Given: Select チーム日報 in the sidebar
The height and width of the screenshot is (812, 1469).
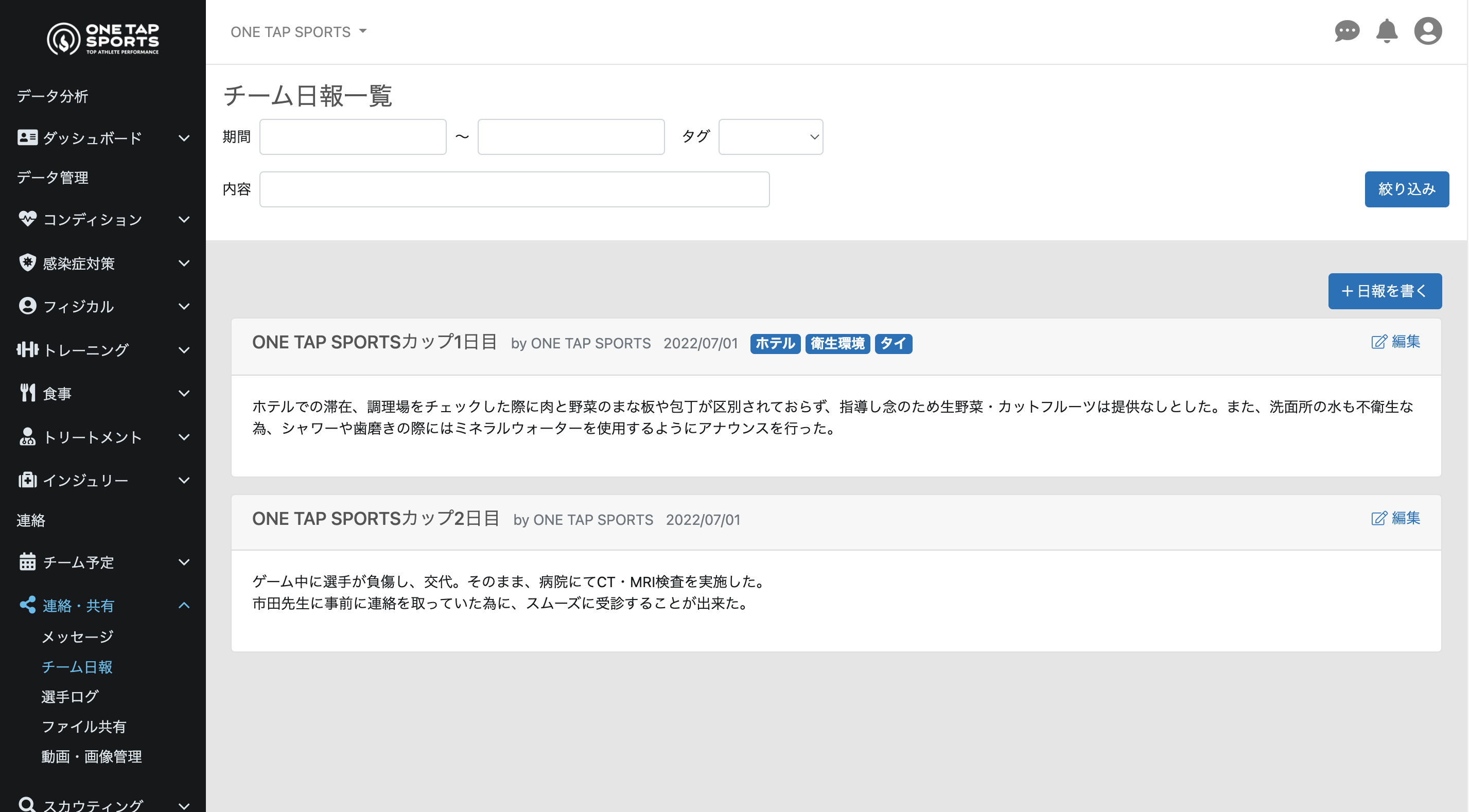Looking at the screenshot, I should pos(77,666).
